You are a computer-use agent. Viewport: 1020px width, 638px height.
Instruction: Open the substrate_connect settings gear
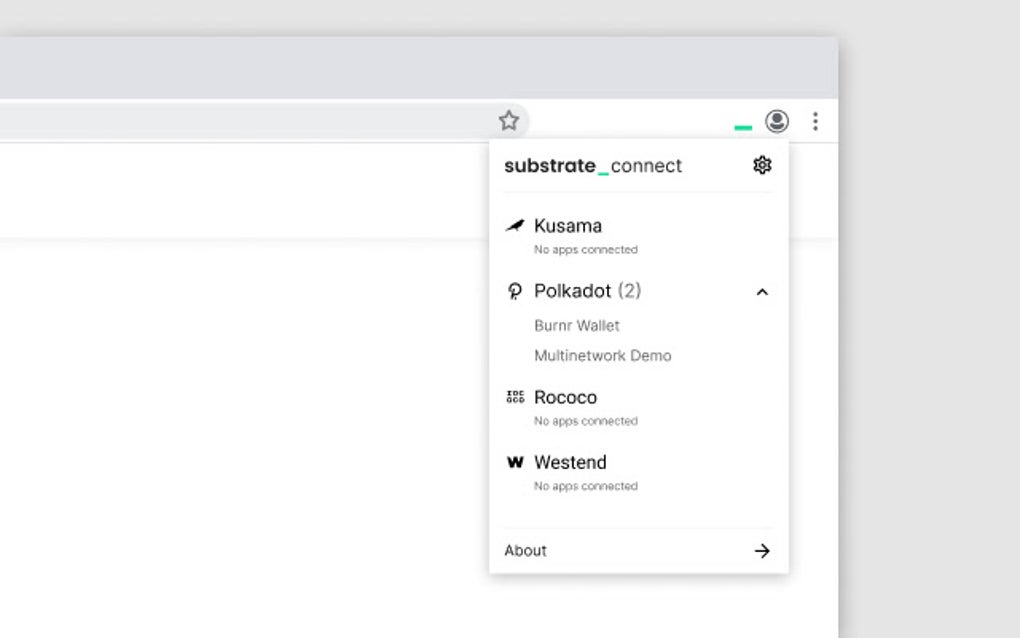click(762, 164)
